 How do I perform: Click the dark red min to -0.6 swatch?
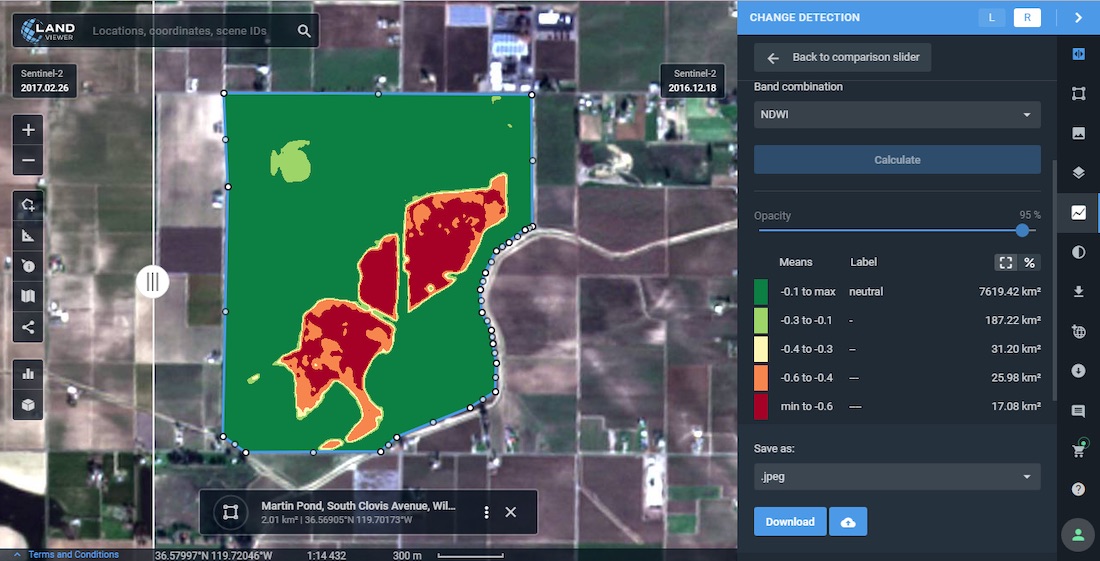pyautogui.click(x=760, y=407)
